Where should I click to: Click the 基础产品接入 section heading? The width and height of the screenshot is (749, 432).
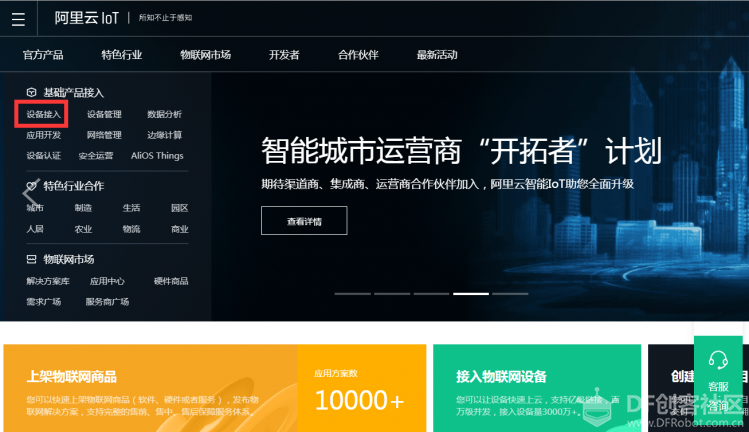click(x=74, y=93)
